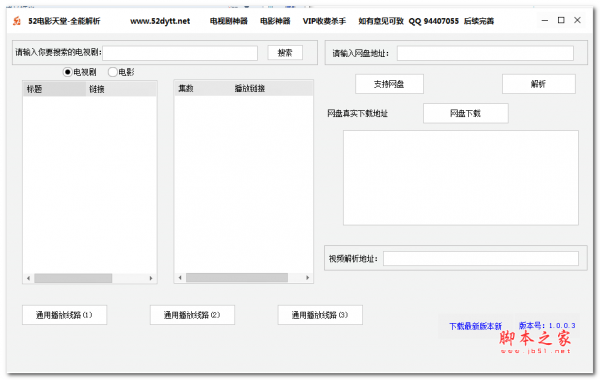Click the 通用播放线路 (3) button
600x380 pixels.
tap(320, 315)
